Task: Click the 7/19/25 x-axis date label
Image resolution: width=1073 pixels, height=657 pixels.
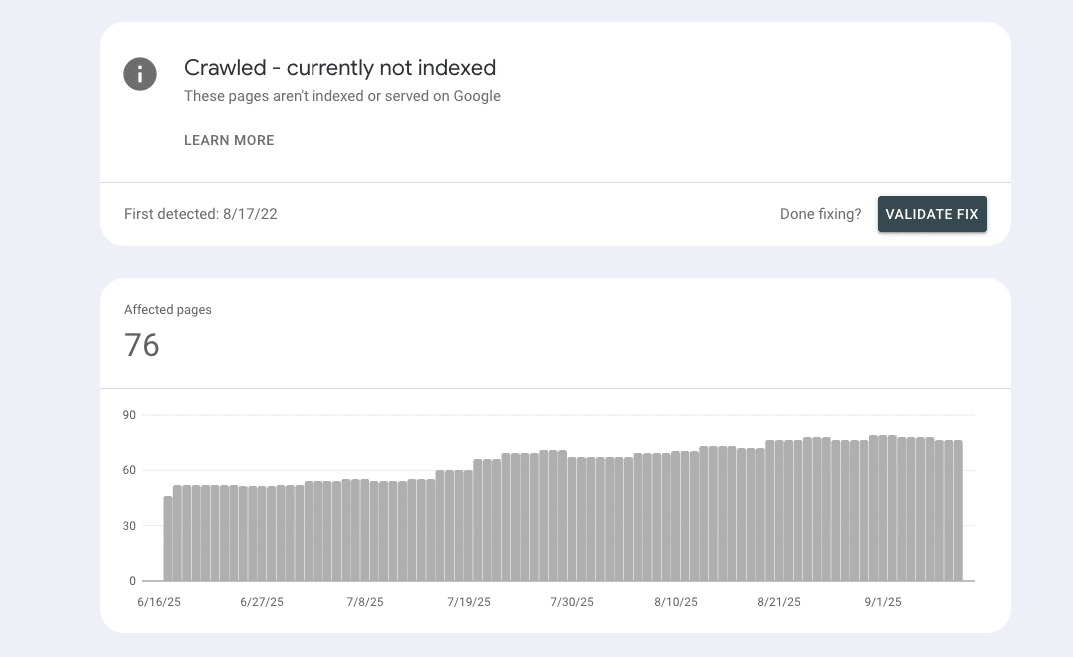Action: [469, 602]
